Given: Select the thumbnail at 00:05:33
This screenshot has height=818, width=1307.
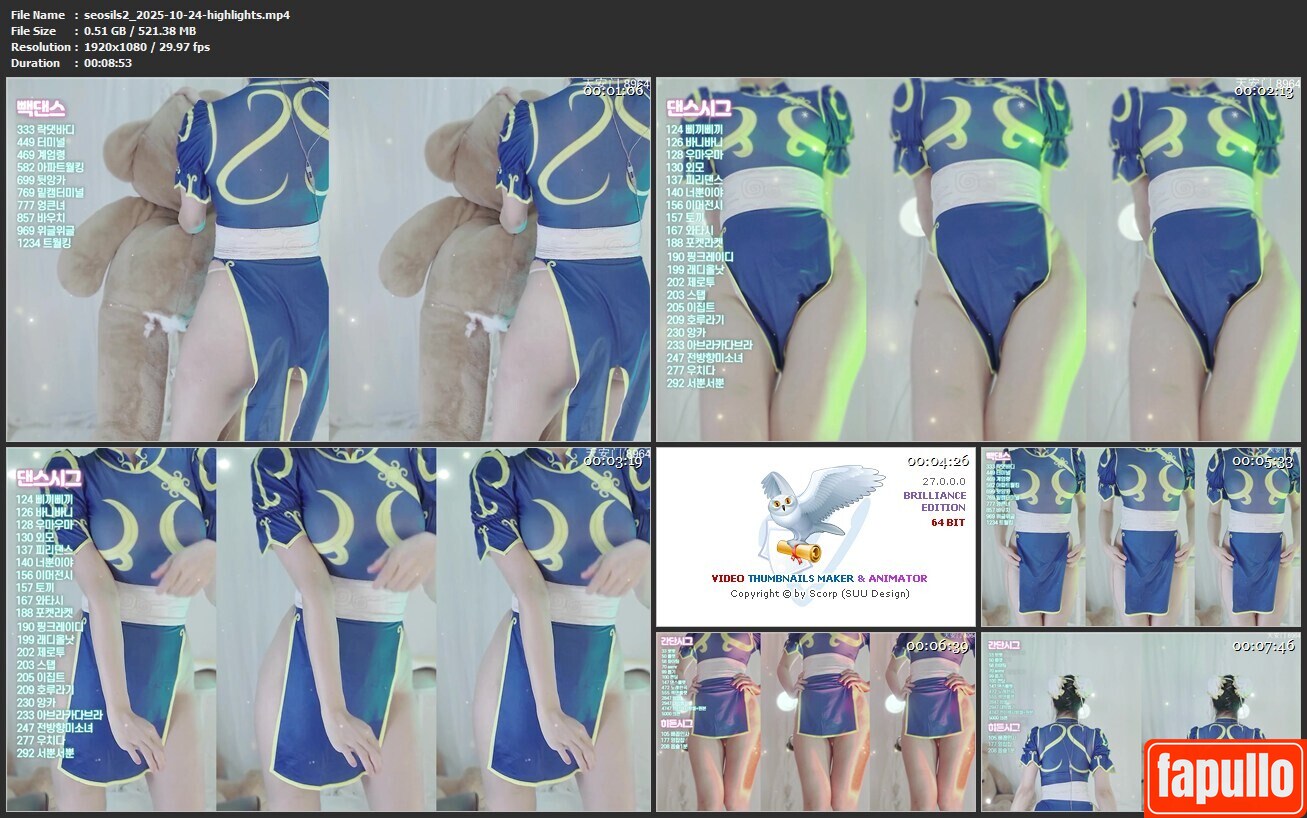Looking at the screenshot, I should (1140, 537).
